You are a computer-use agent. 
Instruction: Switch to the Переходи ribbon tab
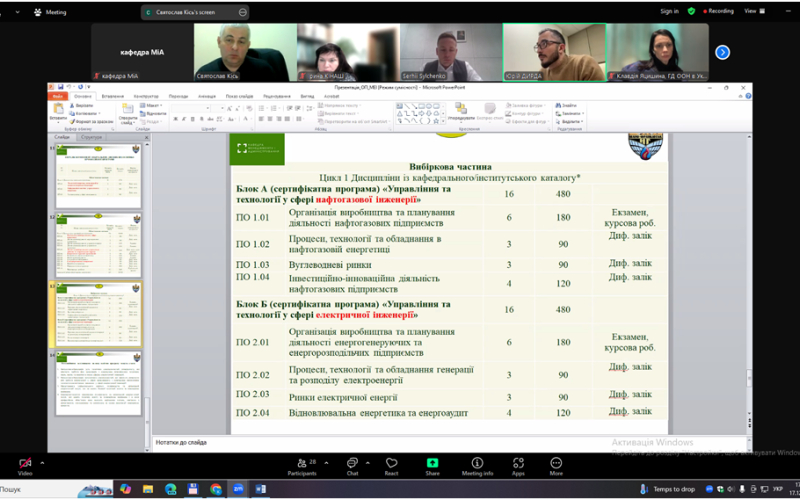178,96
